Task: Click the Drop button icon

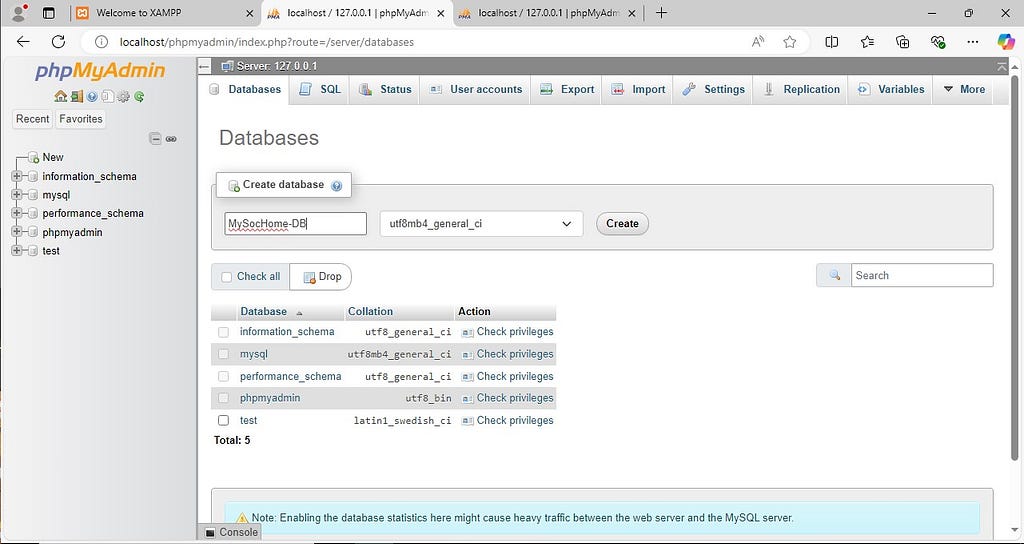Action: point(309,277)
